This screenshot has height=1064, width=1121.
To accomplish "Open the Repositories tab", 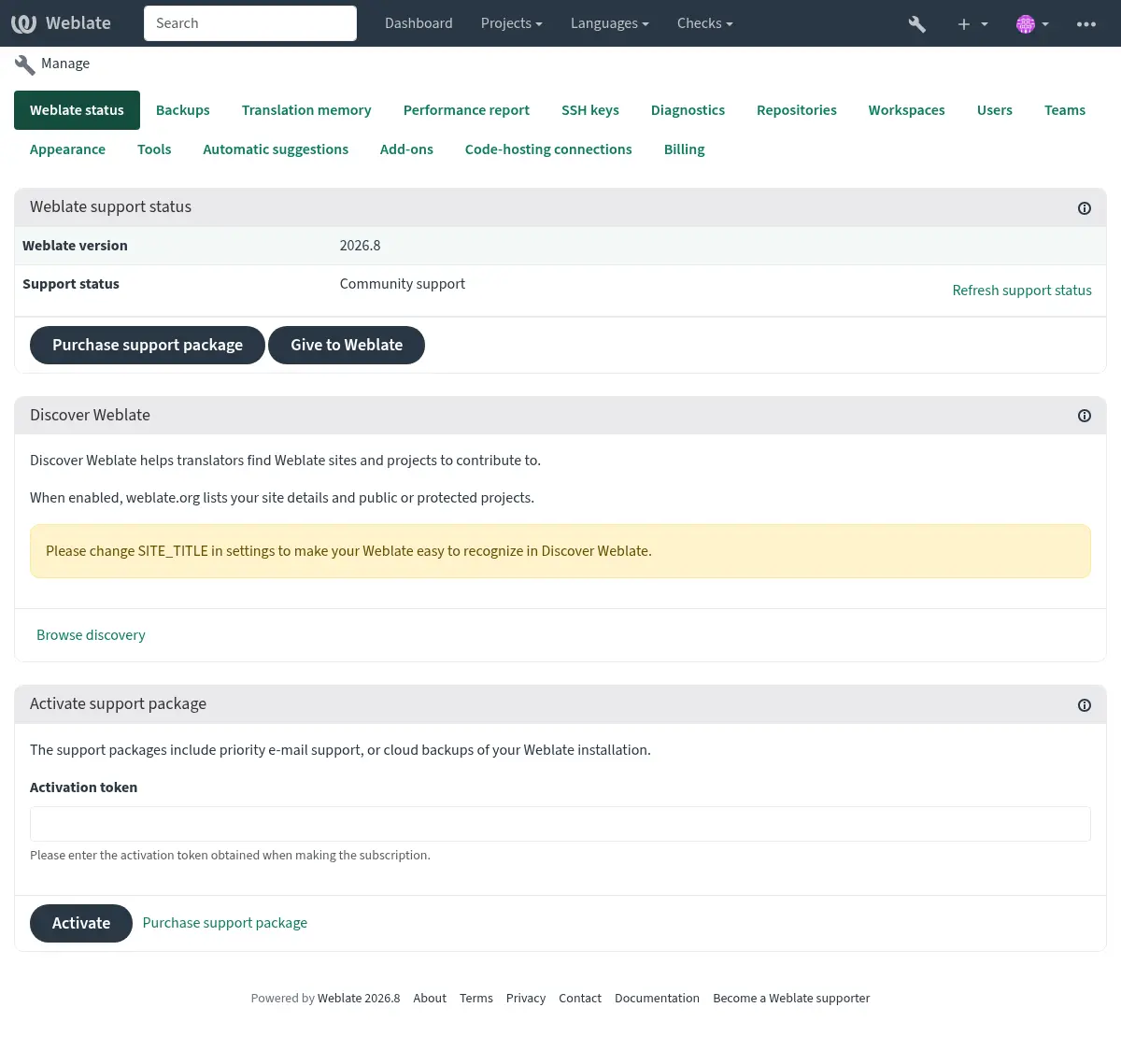I will [x=797, y=110].
